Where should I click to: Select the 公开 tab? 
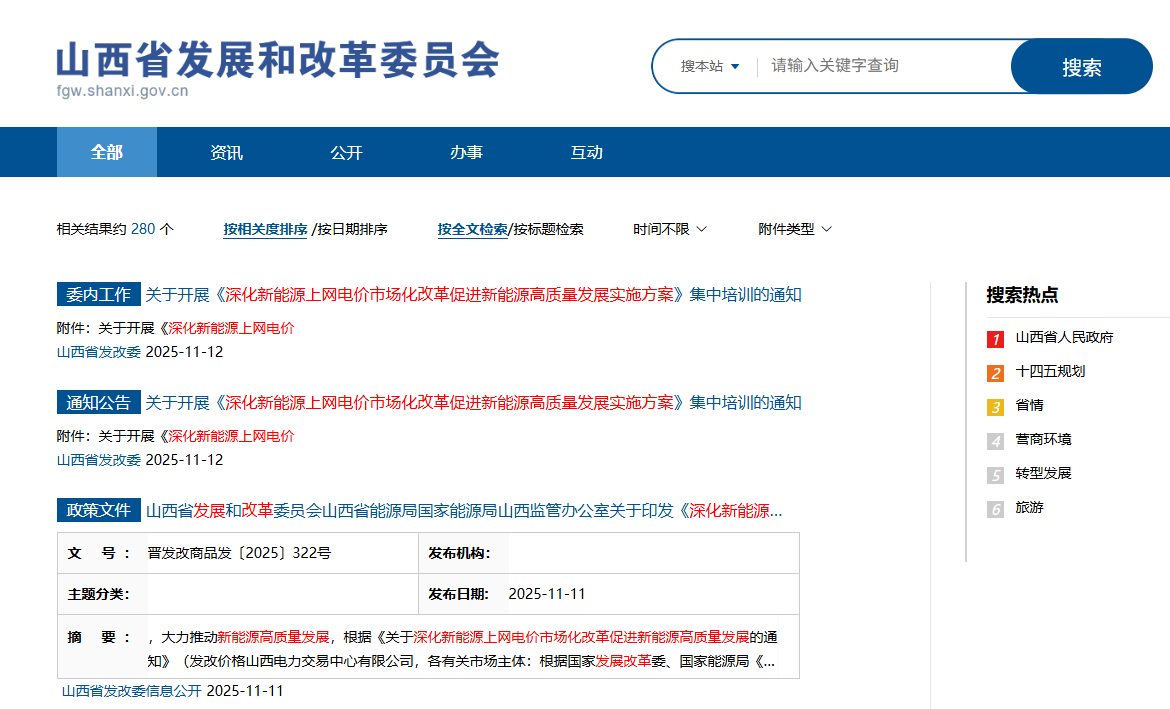coord(346,152)
